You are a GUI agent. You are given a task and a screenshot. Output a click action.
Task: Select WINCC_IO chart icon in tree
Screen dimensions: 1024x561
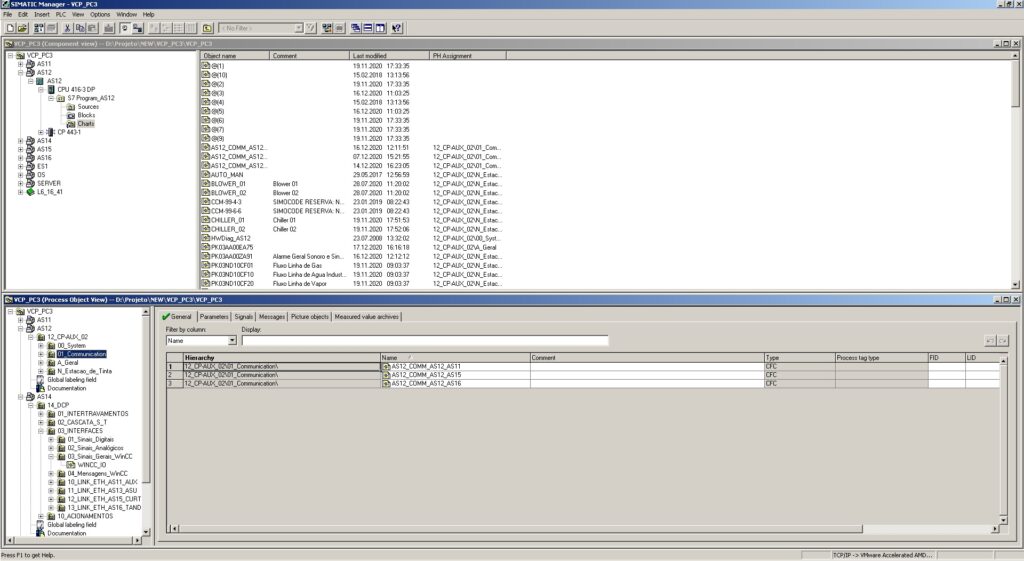click(x=71, y=465)
